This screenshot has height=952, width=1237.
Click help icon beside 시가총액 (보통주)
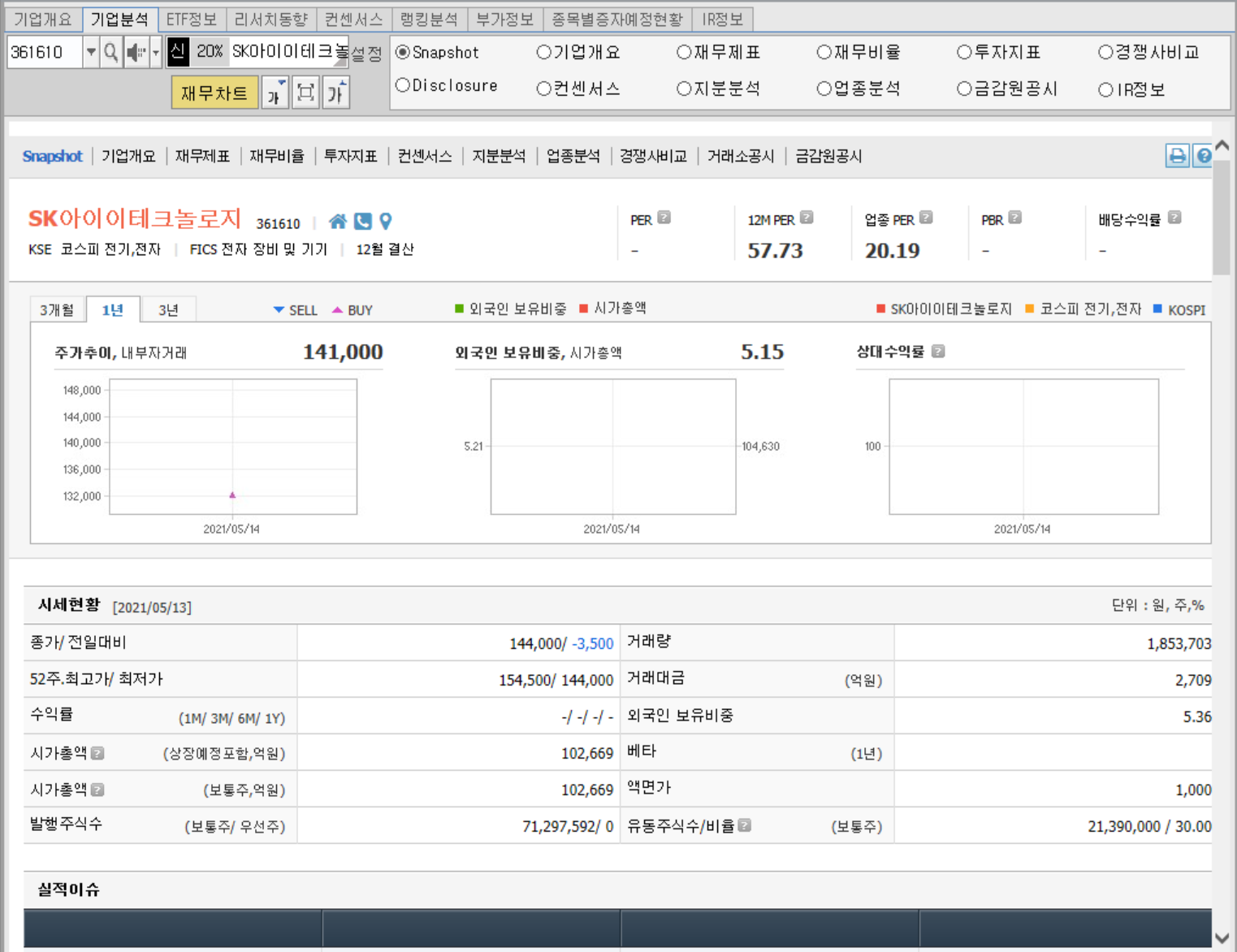97,790
